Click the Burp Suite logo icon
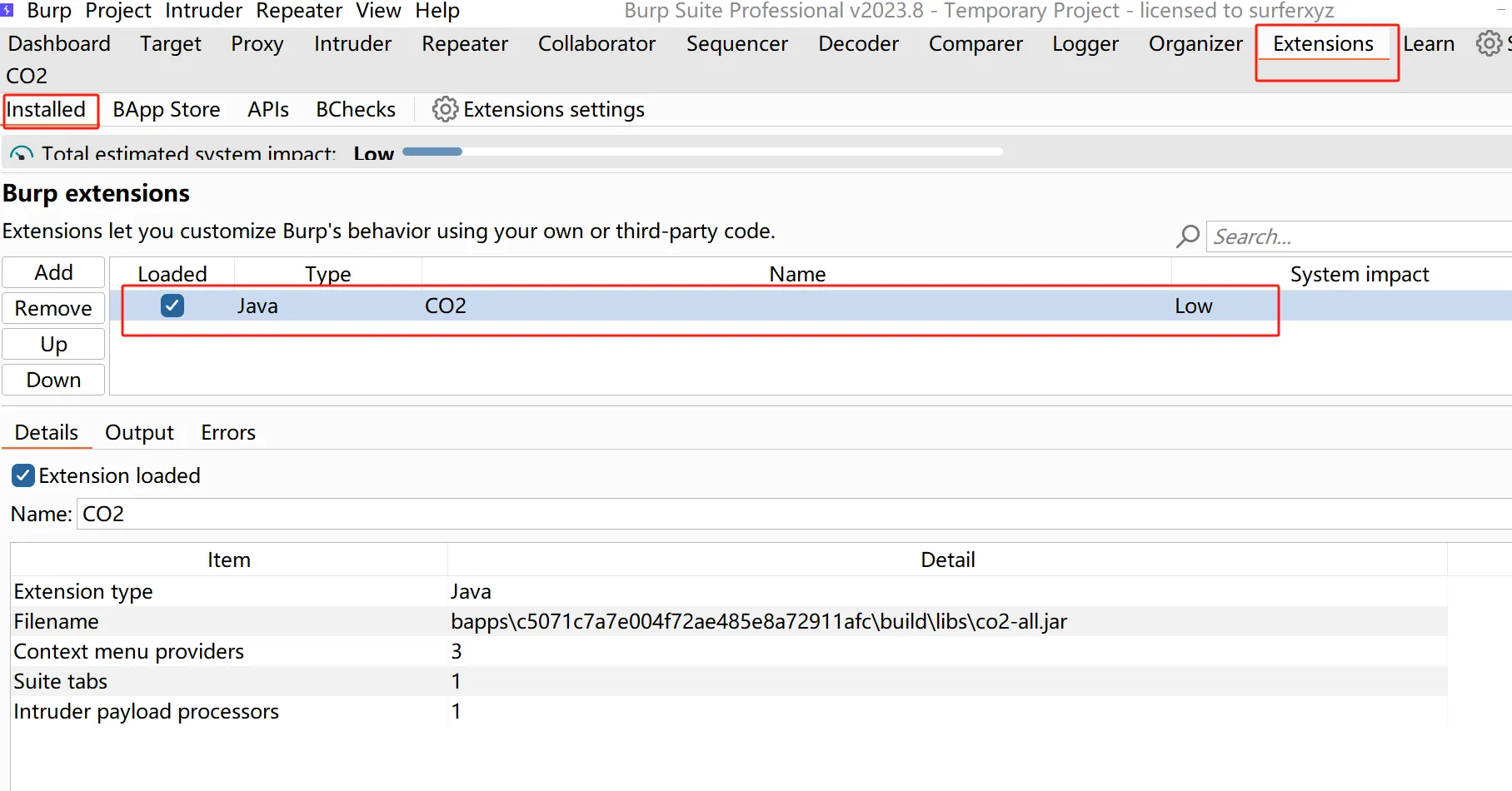The width and height of the screenshot is (1512, 791). tap(7, 10)
